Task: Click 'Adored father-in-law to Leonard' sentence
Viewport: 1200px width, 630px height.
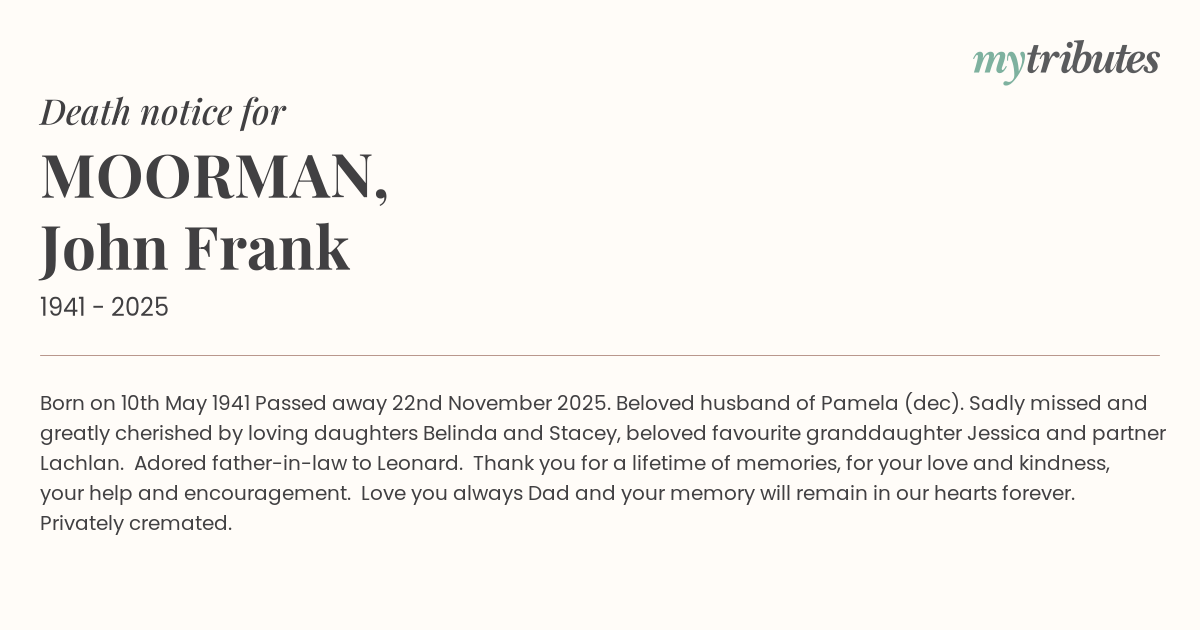Action: click(x=298, y=463)
